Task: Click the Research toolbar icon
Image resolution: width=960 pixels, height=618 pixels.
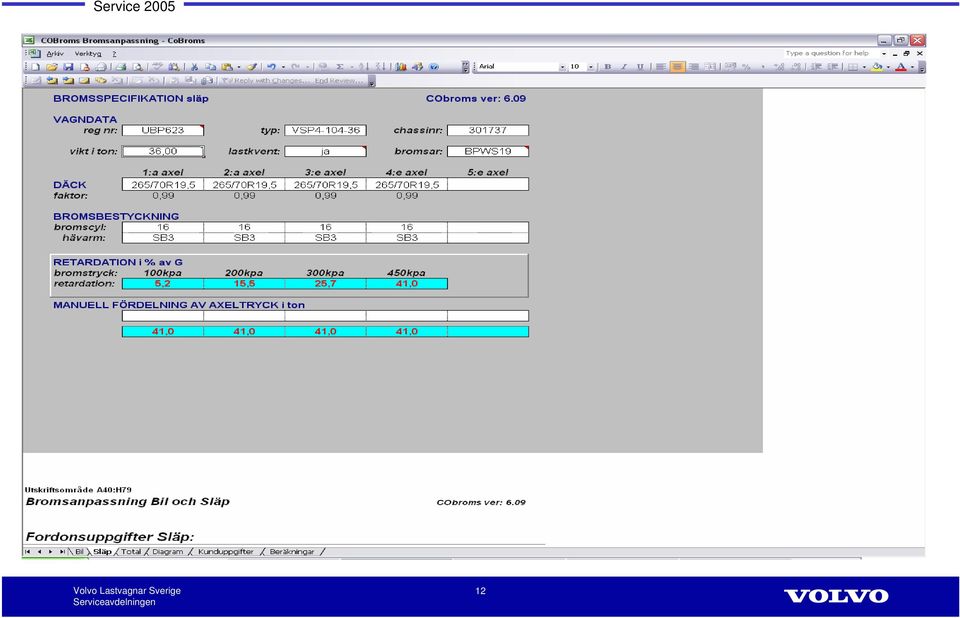Action: [174, 67]
